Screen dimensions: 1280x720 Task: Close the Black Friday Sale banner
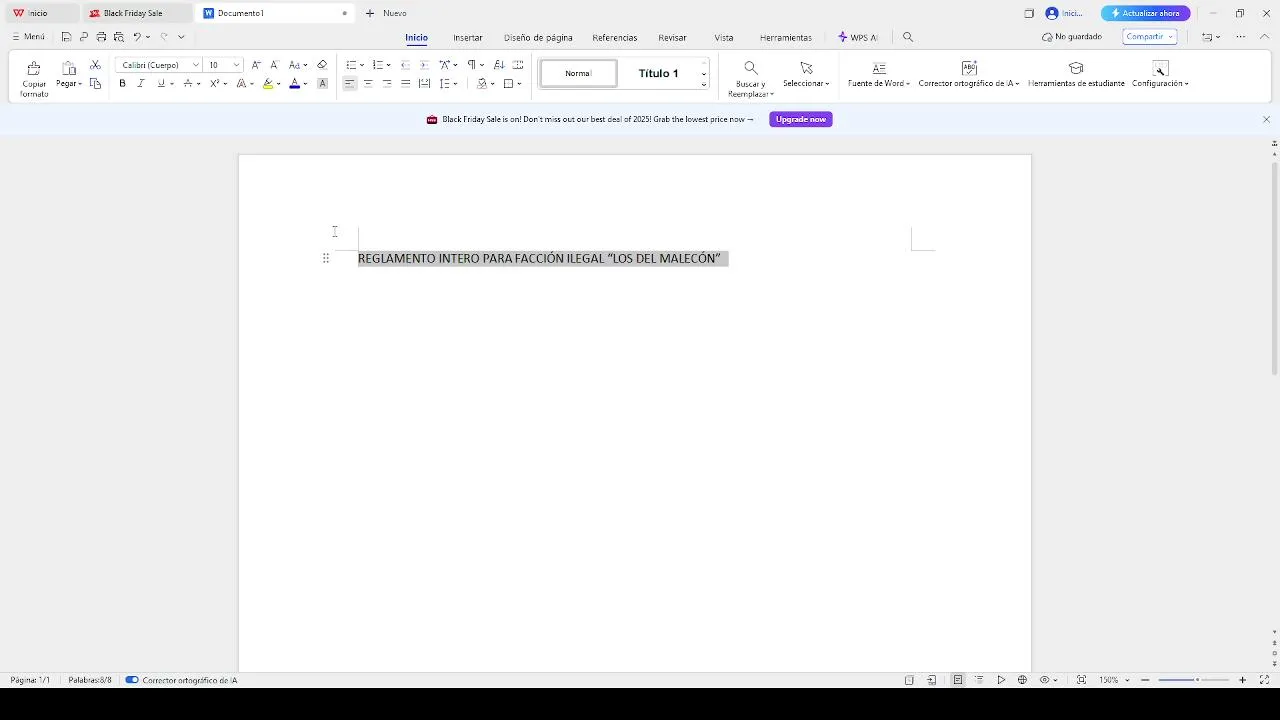(x=1266, y=119)
